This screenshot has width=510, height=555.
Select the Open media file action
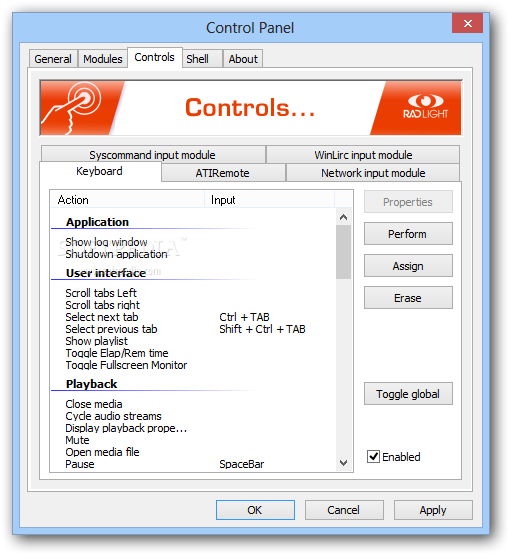pyautogui.click(x=102, y=452)
